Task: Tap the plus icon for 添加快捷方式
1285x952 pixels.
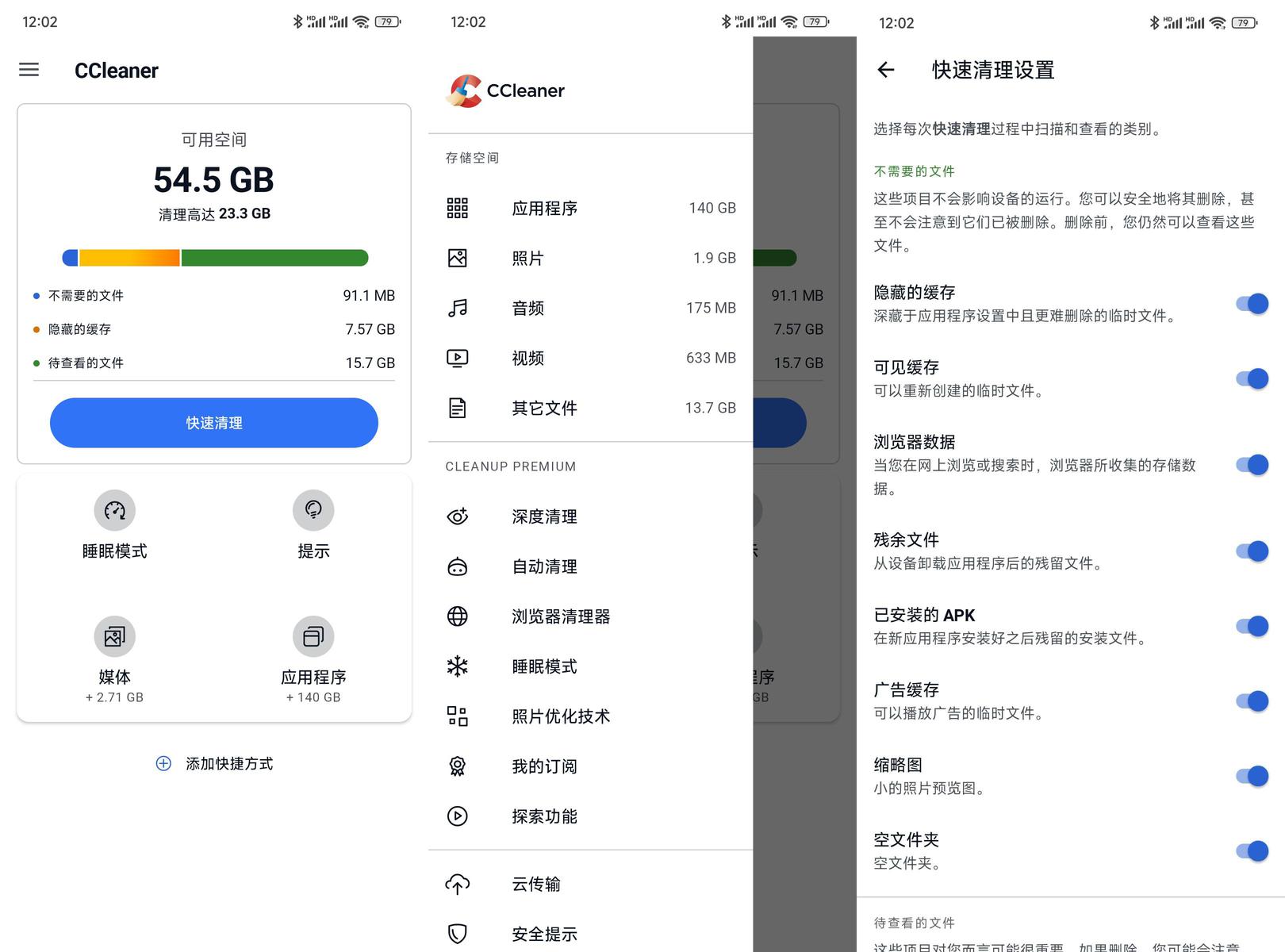Action: click(x=163, y=763)
